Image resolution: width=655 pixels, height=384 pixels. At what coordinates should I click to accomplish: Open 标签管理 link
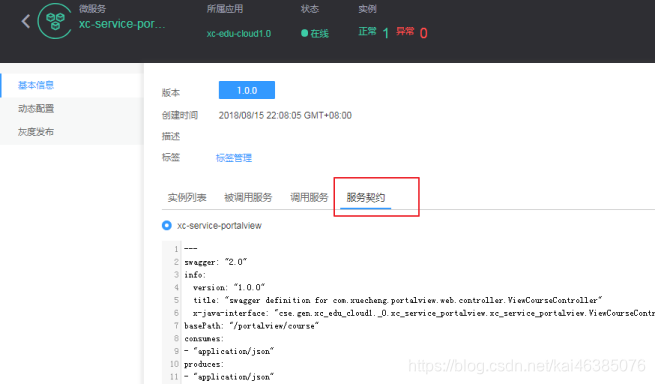tap(234, 158)
